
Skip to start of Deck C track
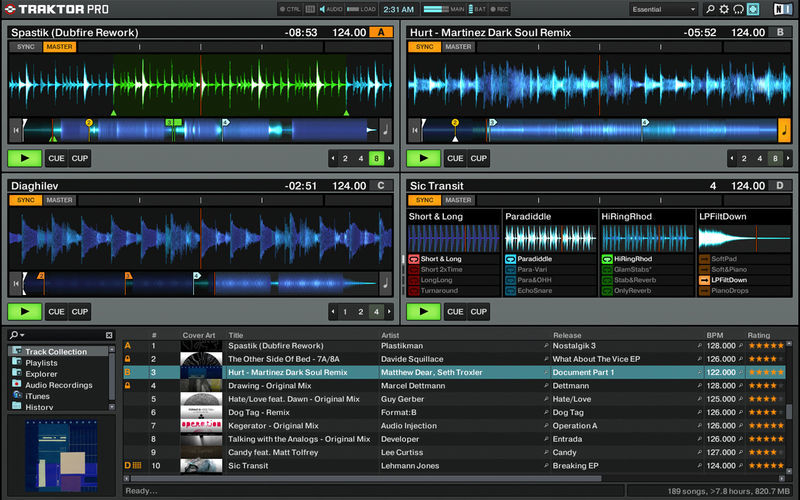point(16,284)
